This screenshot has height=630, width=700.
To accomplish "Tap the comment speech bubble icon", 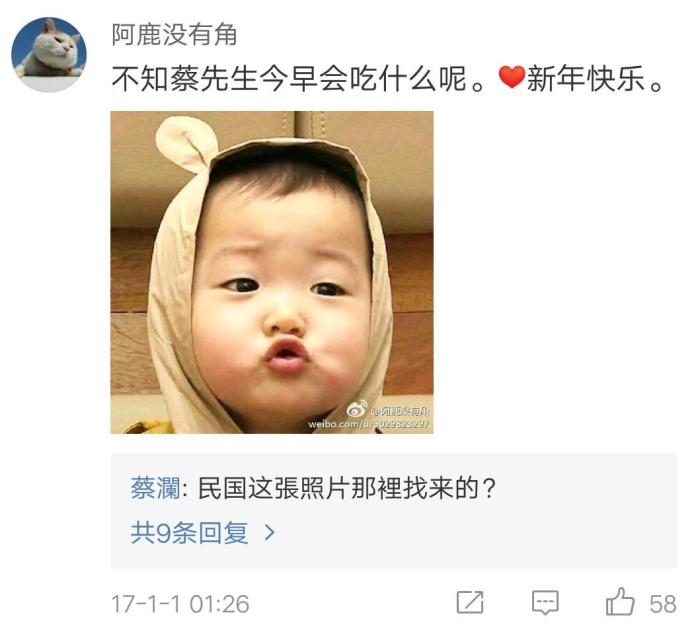I will point(545,603).
